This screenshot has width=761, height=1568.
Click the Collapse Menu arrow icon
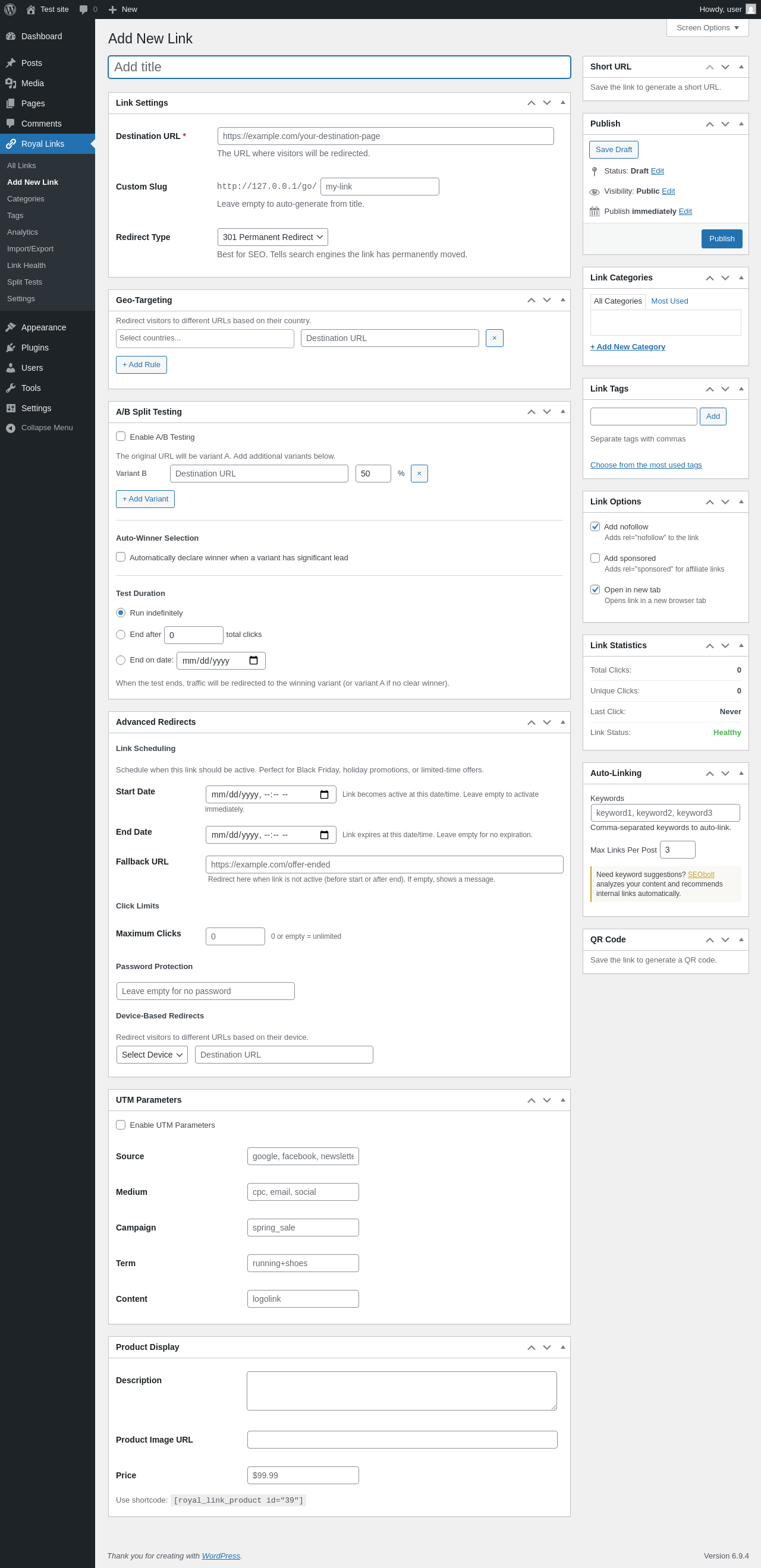pos(10,428)
